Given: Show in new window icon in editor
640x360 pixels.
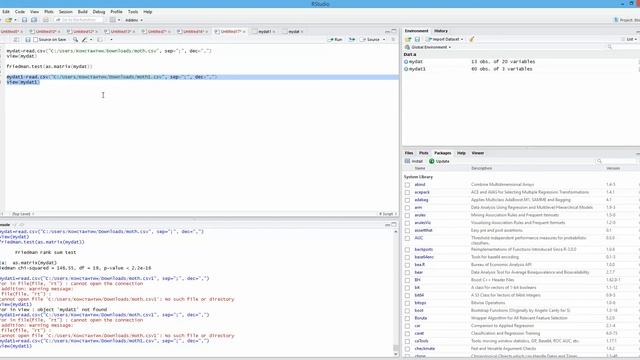Looking at the screenshot, I should pos(16,40).
